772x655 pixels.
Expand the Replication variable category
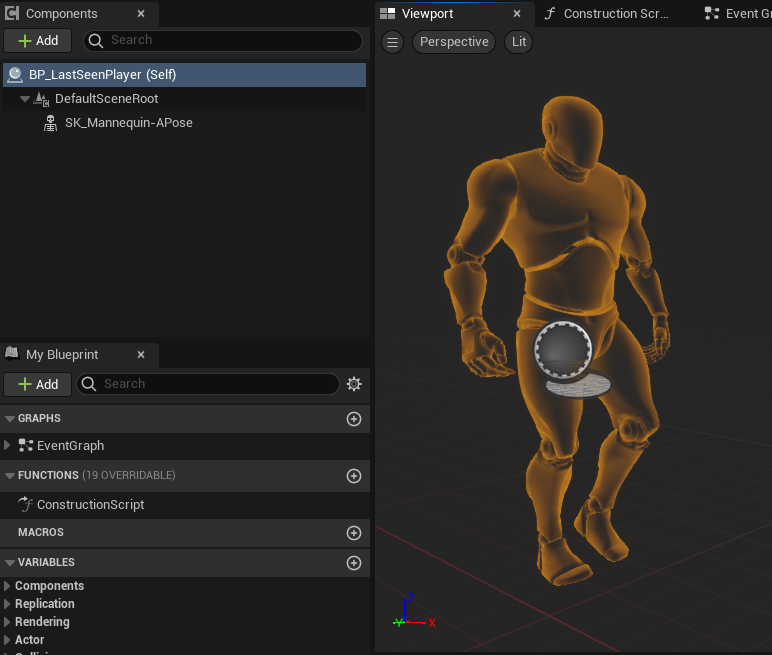[x=7, y=604]
